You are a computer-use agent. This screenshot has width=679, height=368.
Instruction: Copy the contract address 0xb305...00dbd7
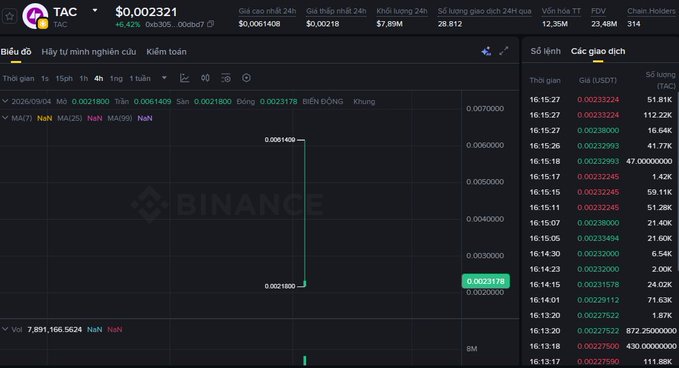(210, 24)
